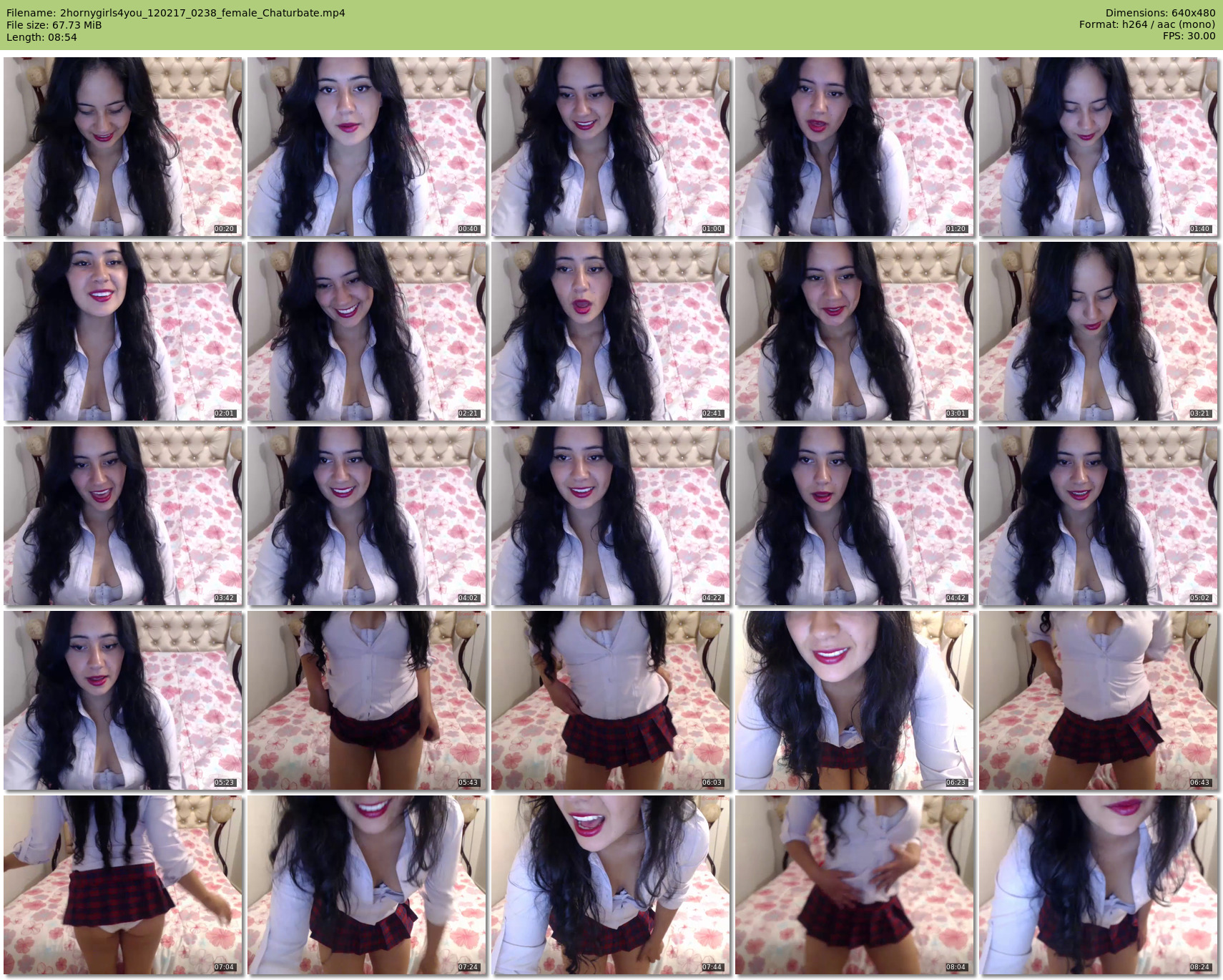Pick the thumbnail marked 01:20
1223x980 pixels.
point(855,147)
